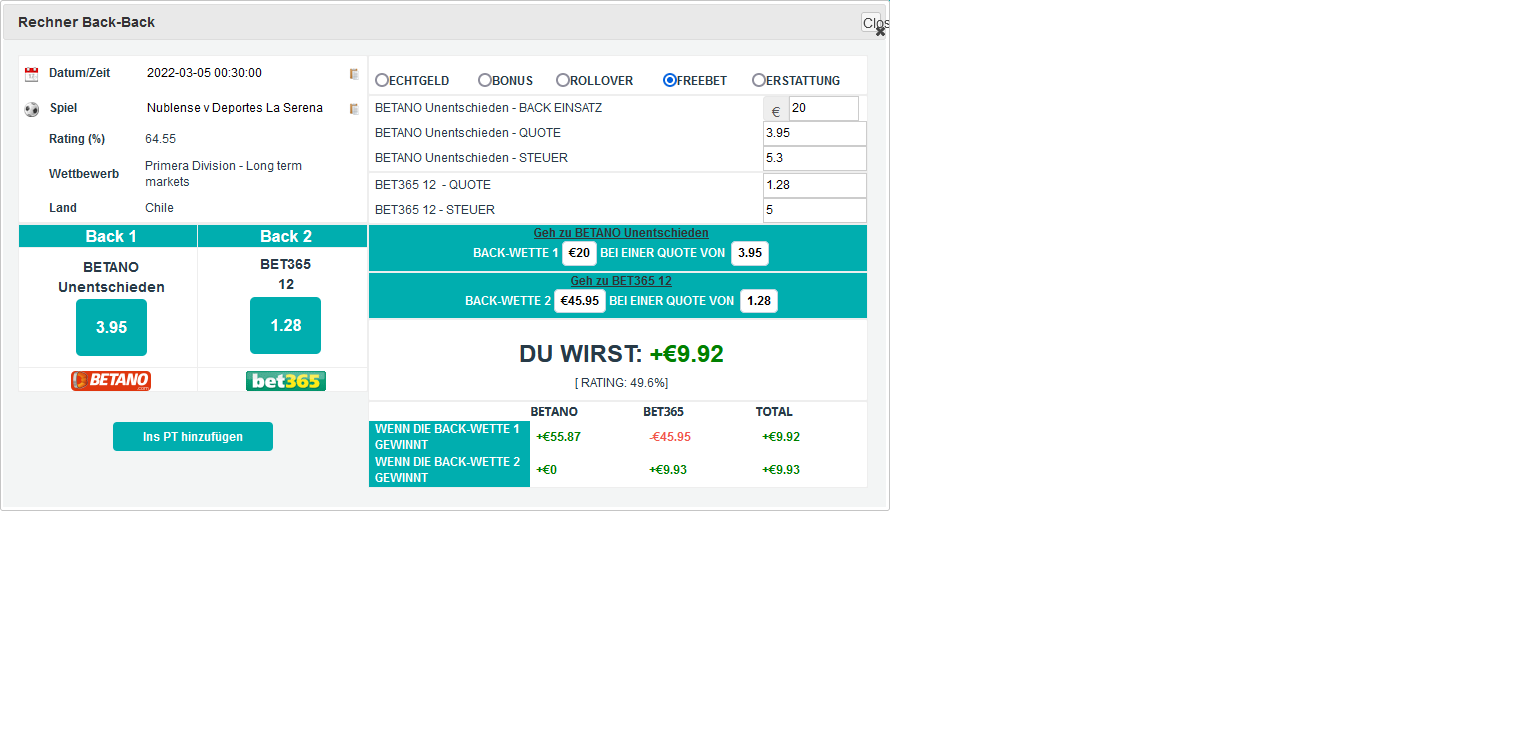
Task: Open the Geh zu BET365 12 link
Action: (621, 281)
